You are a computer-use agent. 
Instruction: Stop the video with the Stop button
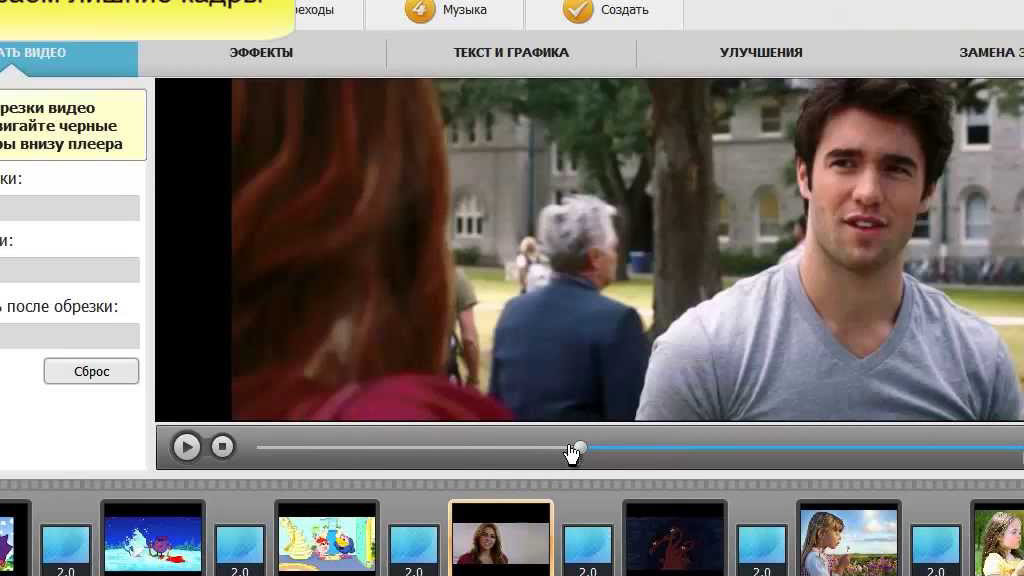pyautogui.click(x=222, y=447)
